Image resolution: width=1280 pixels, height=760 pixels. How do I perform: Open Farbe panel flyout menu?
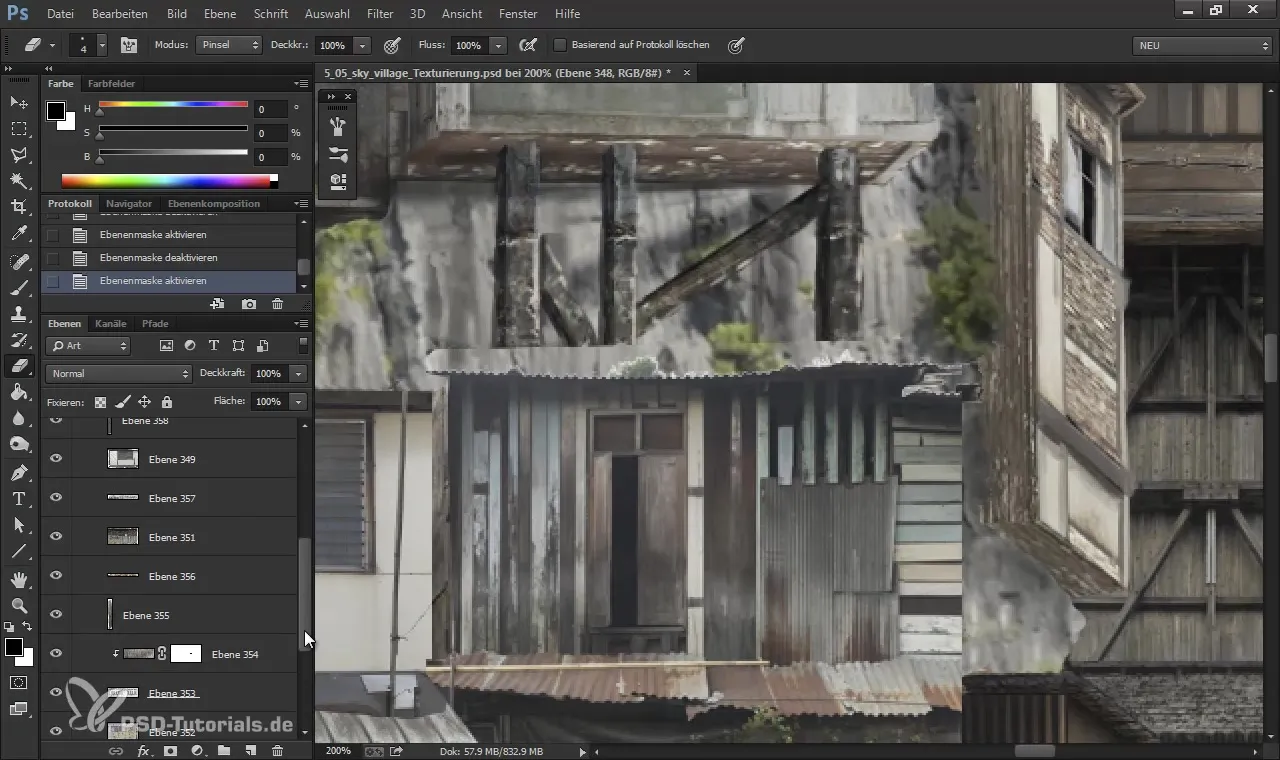[302, 84]
